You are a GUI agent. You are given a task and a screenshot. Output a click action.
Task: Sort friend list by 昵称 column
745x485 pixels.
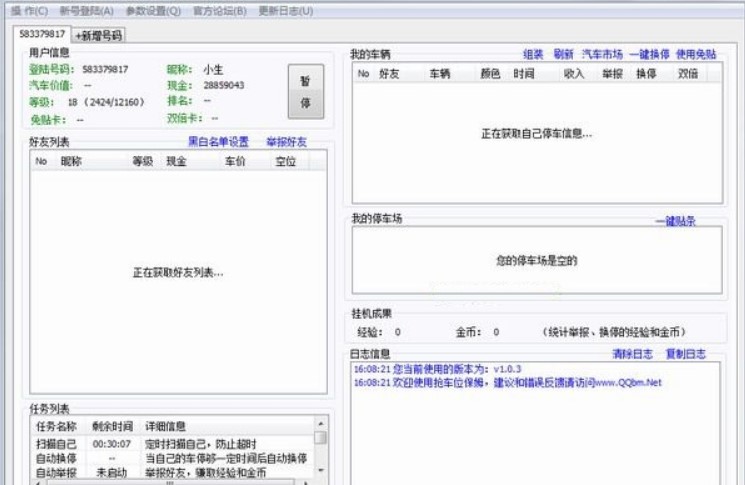tap(71, 162)
